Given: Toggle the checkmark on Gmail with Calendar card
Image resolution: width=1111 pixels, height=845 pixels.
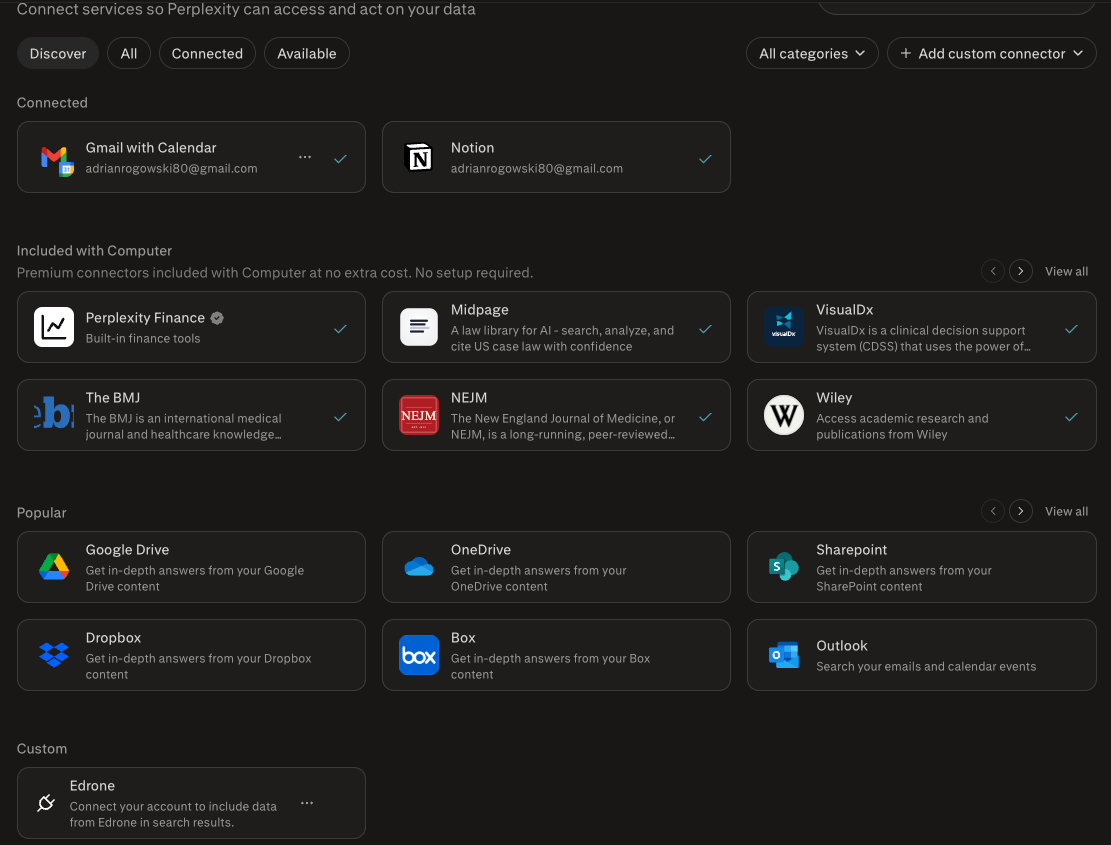Looking at the screenshot, I should (x=340, y=159).
